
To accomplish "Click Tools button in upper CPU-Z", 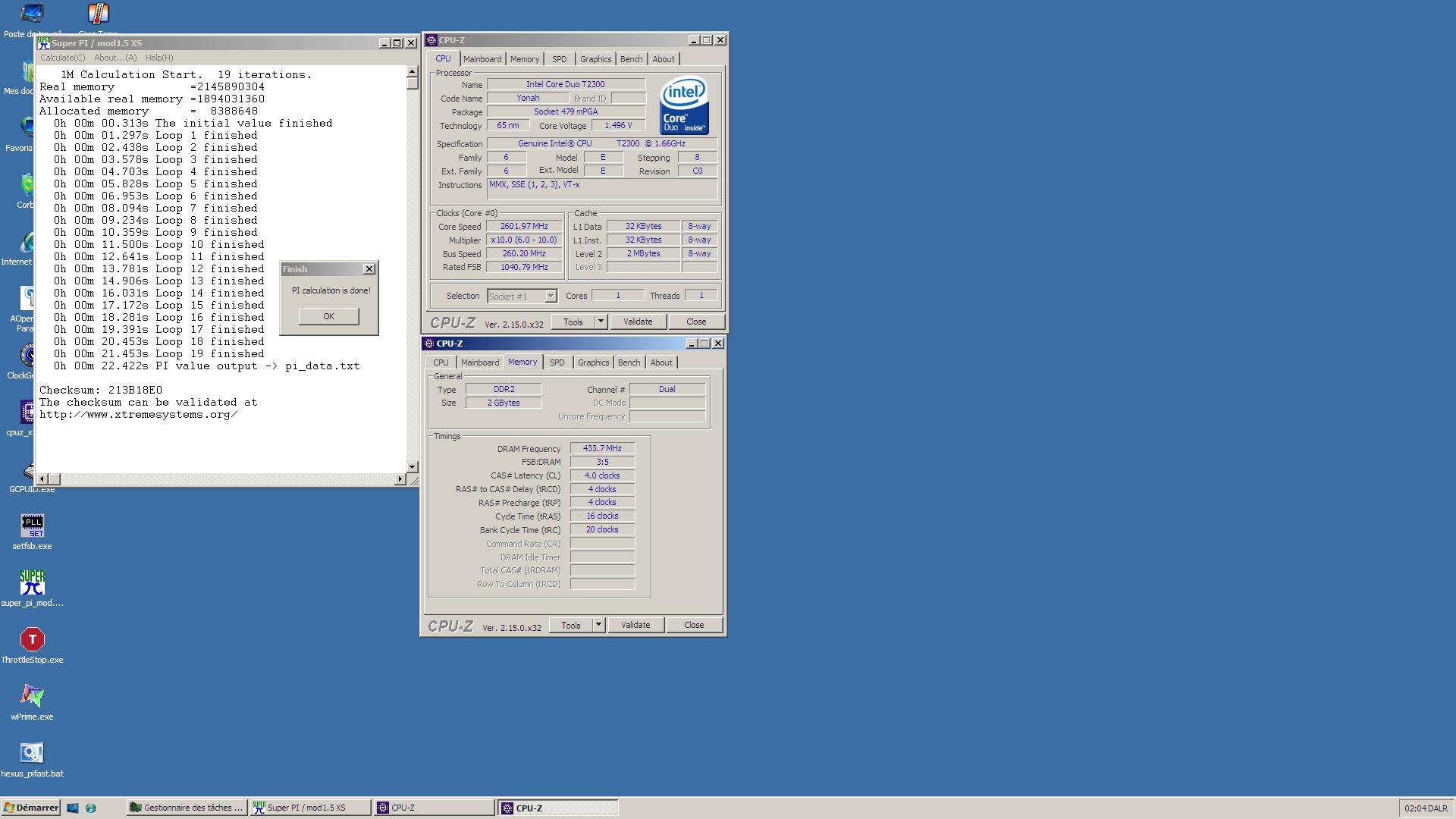I will pos(573,322).
